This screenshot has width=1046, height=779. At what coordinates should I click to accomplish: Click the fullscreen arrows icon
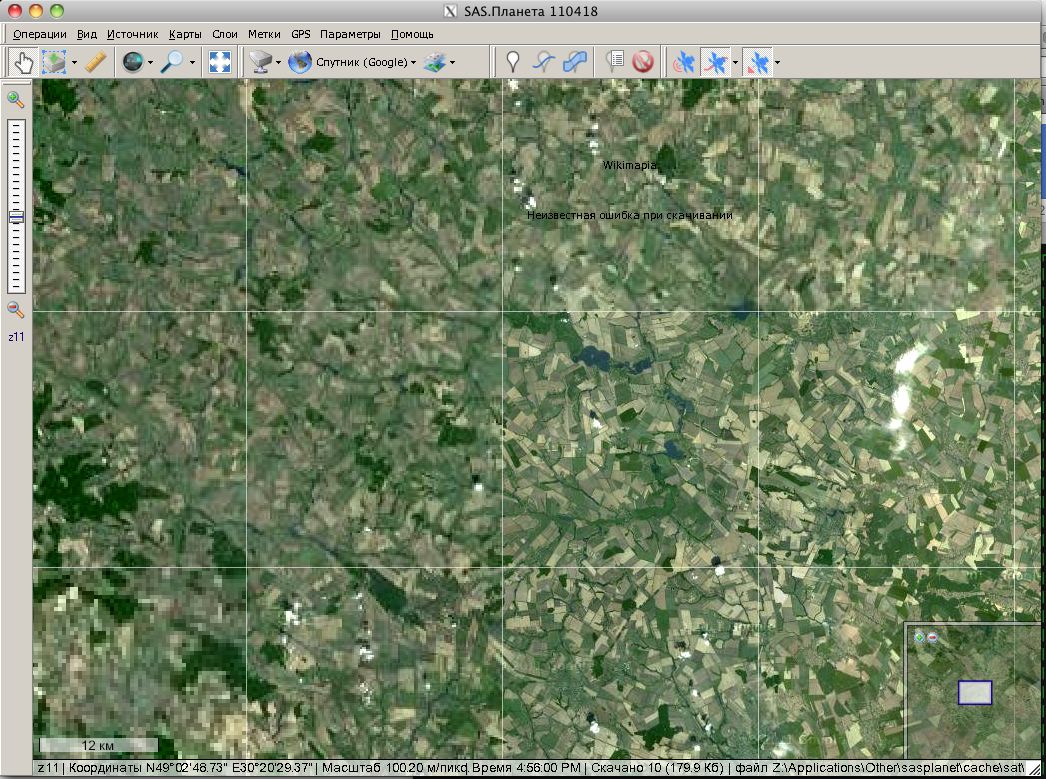pyautogui.click(x=219, y=62)
